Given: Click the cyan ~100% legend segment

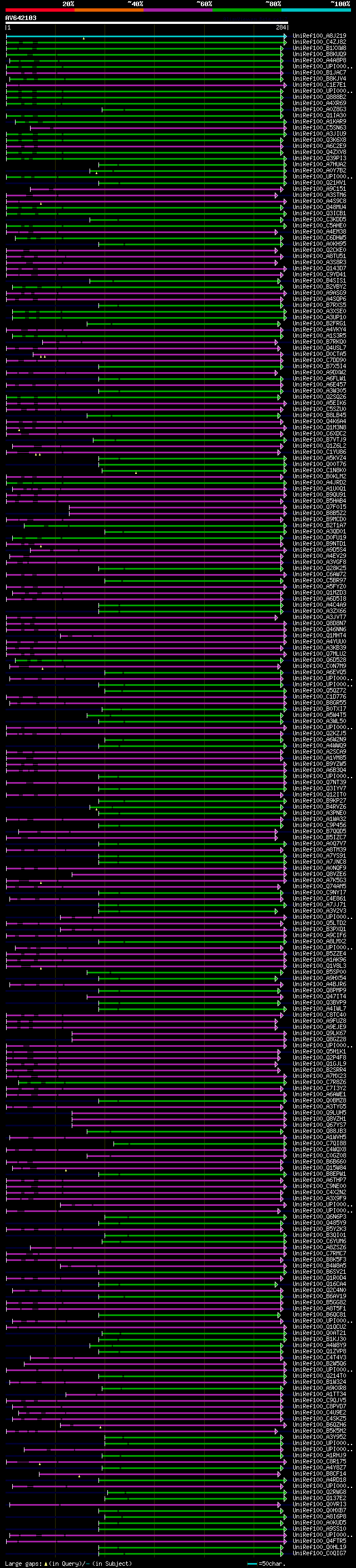Looking at the screenshot, I should [x=316, y=10].
